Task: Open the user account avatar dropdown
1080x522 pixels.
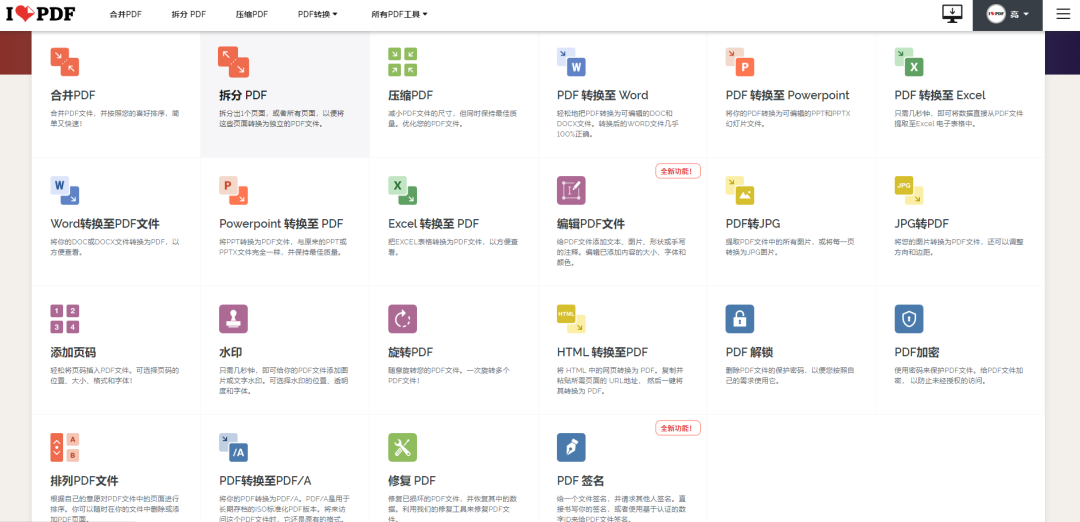Action: [x=1008, y=14]
